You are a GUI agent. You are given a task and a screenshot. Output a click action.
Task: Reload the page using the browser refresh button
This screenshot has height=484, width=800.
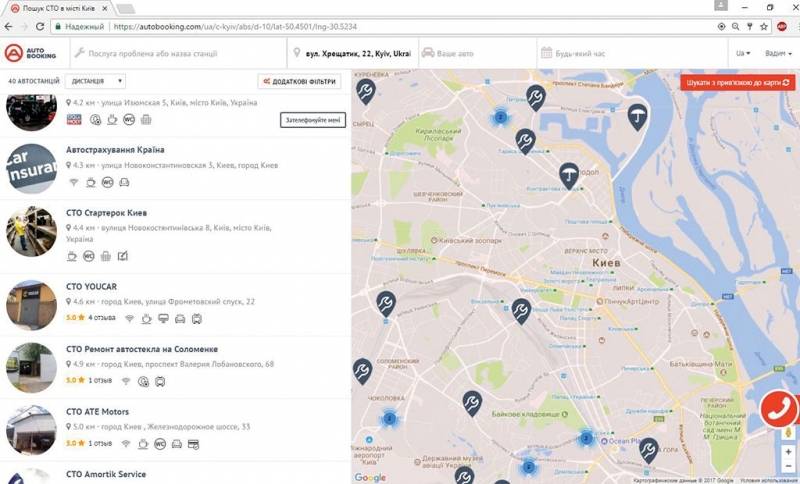(40, 27)
